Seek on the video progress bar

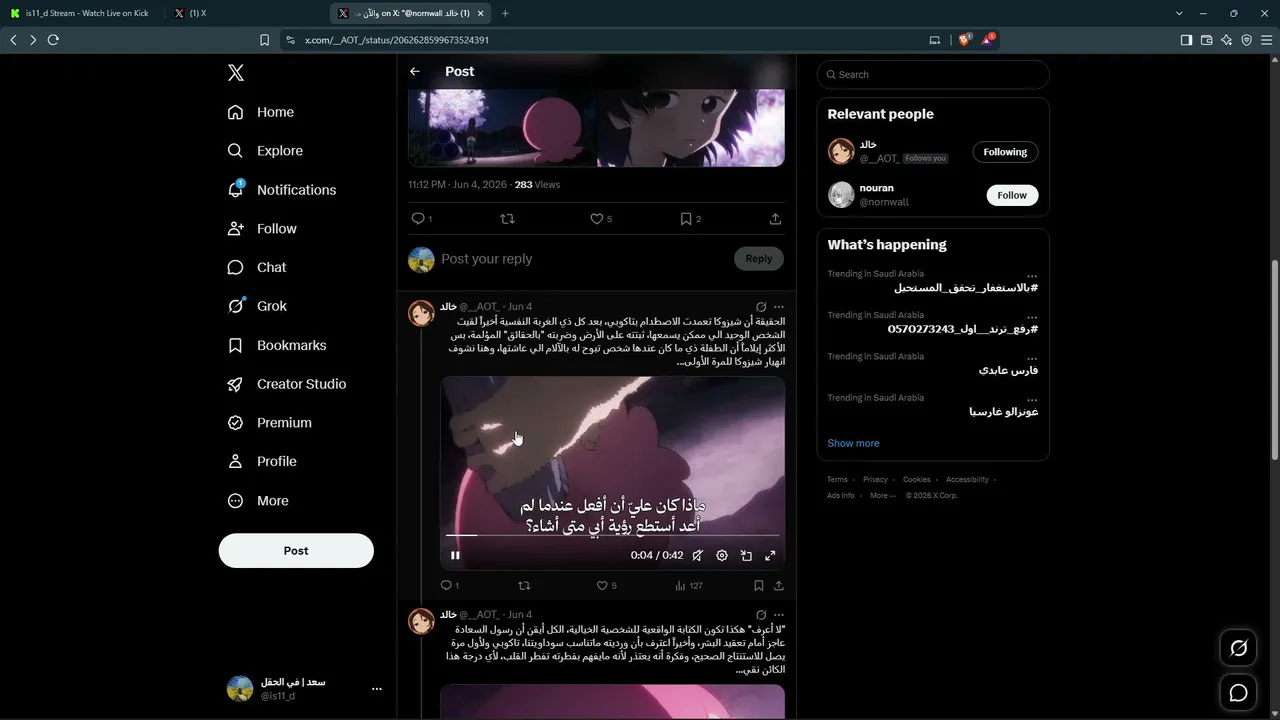point(612,535)
